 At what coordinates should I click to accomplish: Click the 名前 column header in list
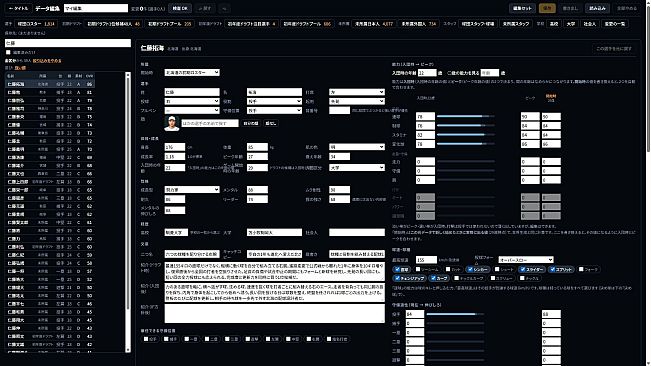point(11,76)
